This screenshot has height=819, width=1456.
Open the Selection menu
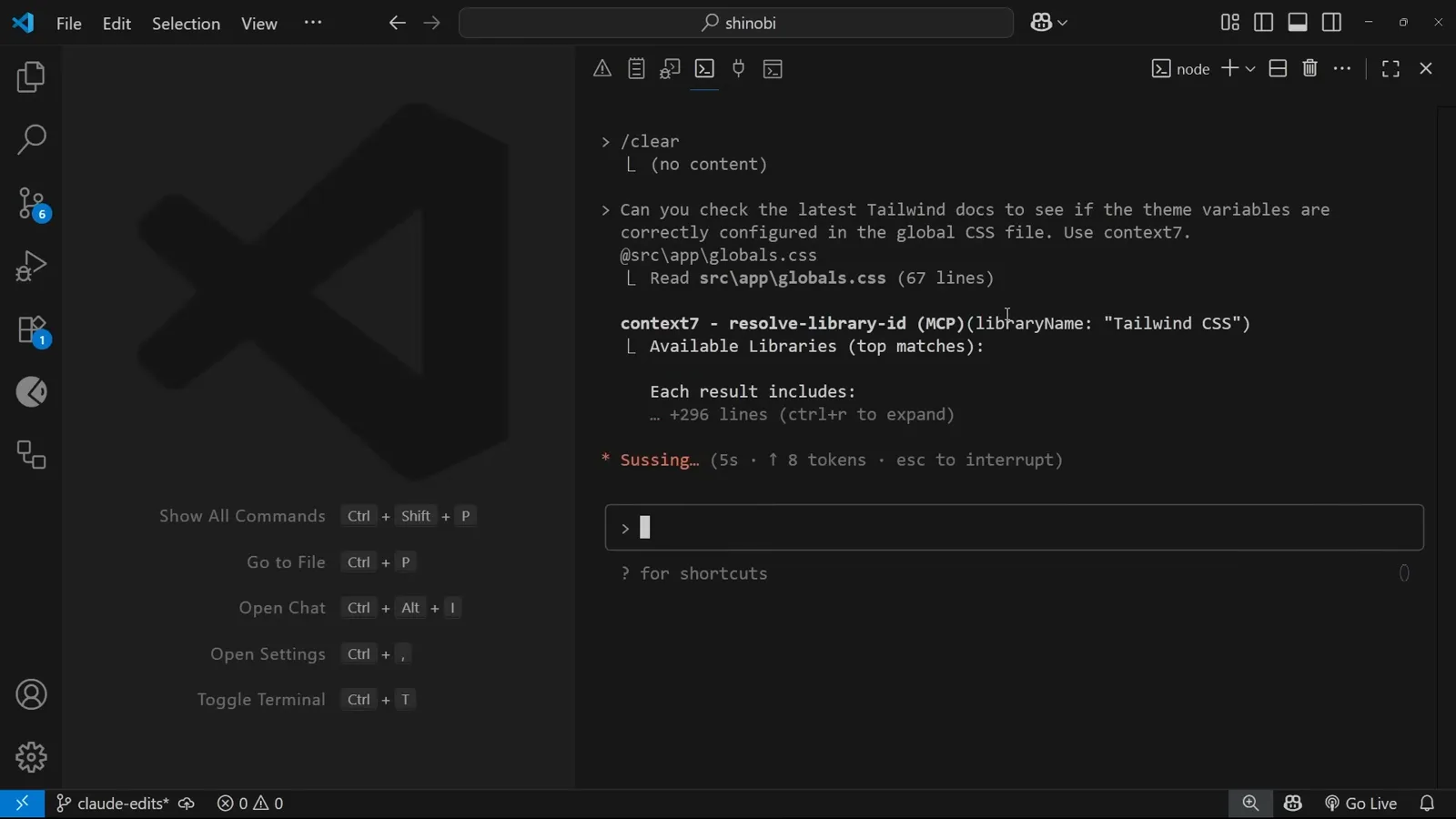186,24
